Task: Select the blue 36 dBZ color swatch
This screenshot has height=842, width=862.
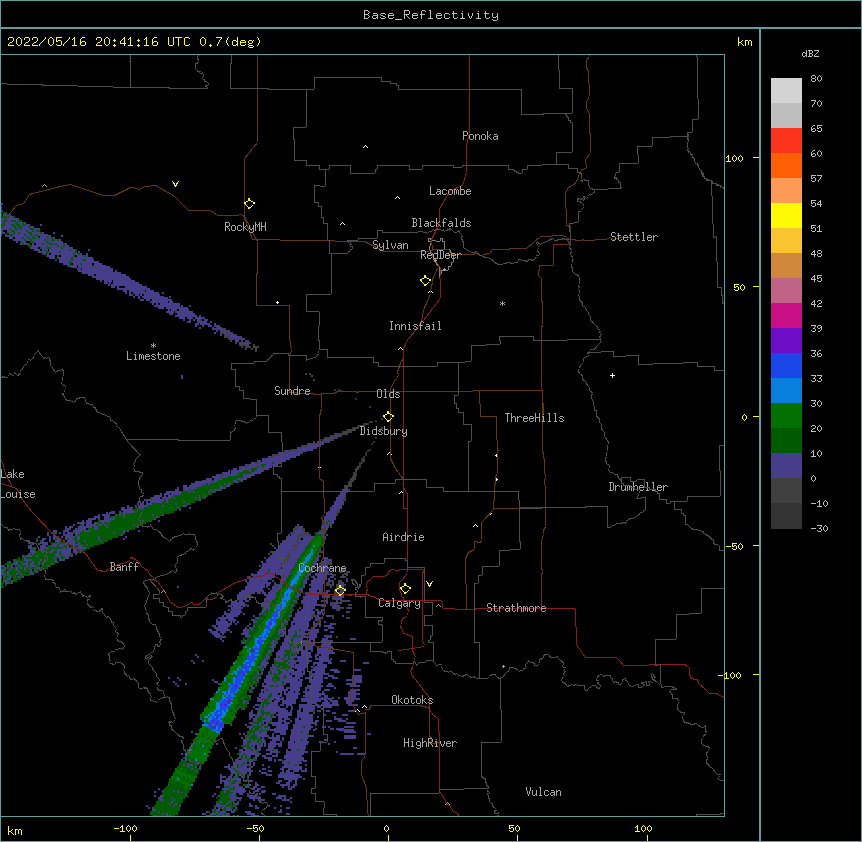Action: pos(786,365)
